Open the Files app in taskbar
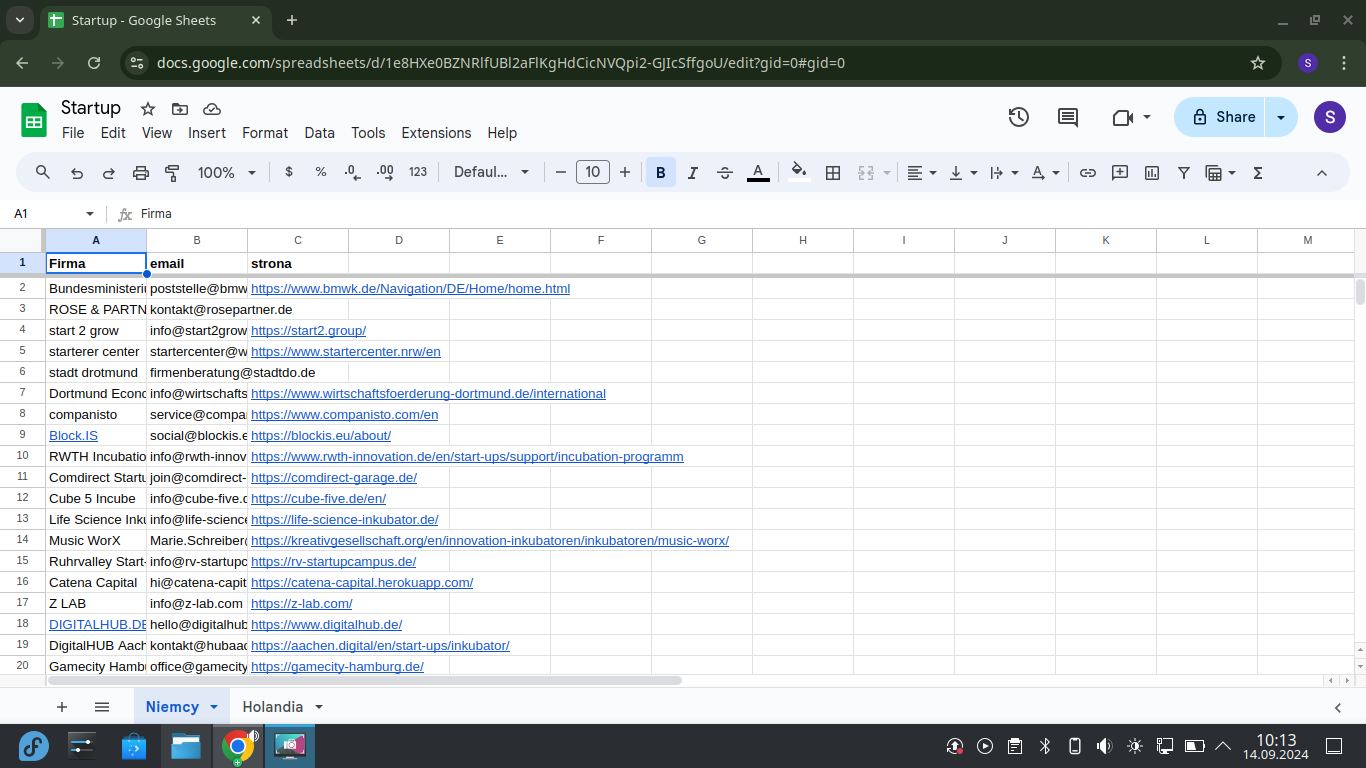1366x768 pixels. pos(186,746)
